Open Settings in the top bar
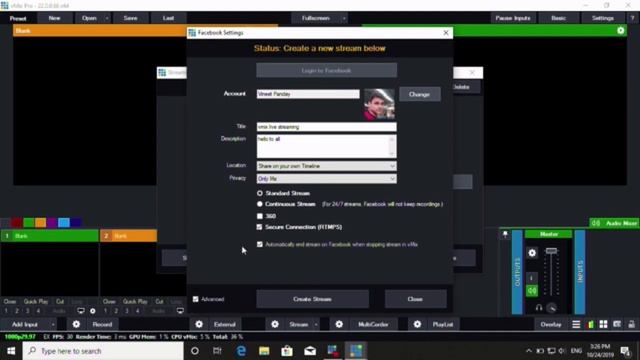Screen dimensions: 640x360 602,18
